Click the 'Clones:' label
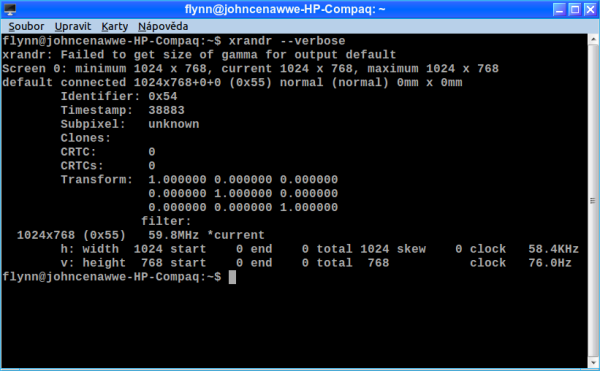 click(x=86, y=138)
